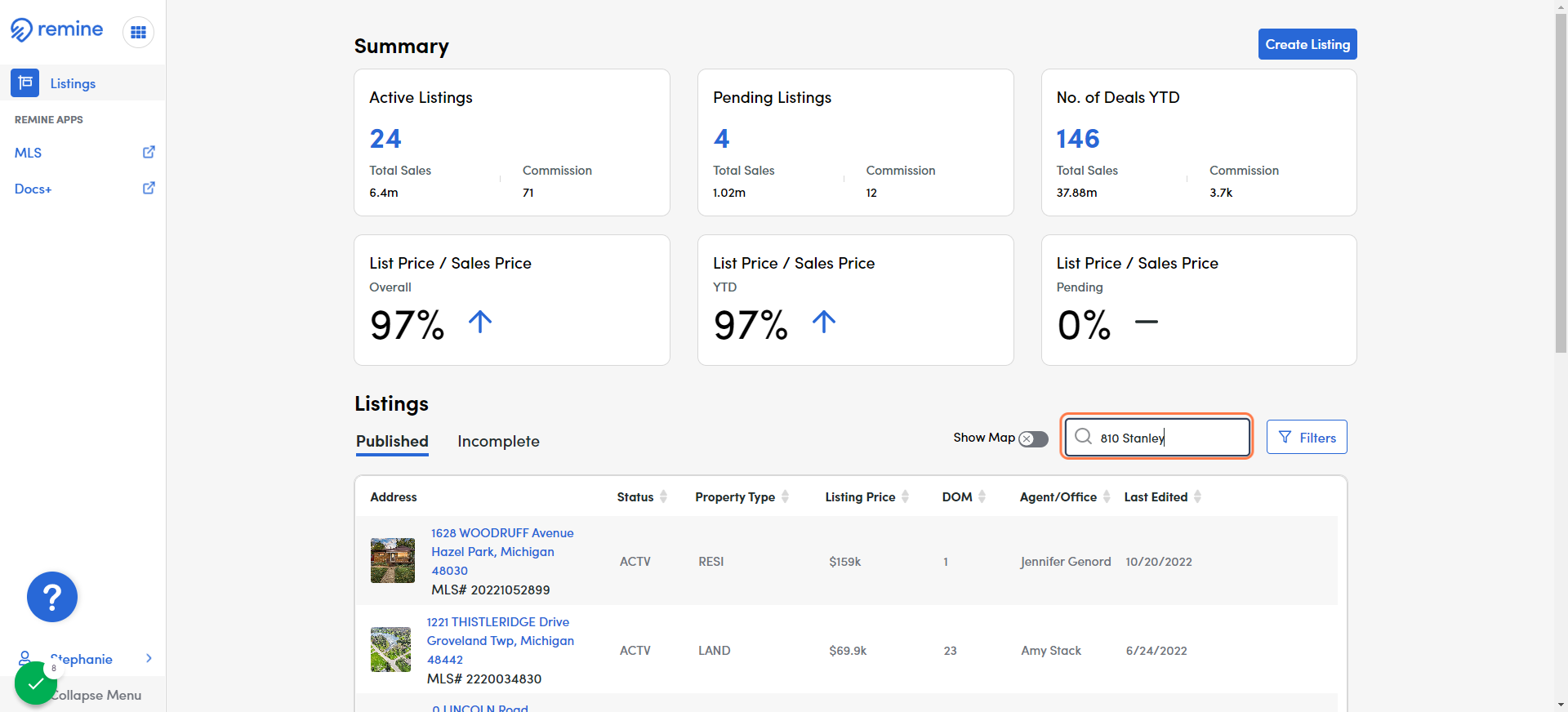Click the 6/24/2022 last edited date
The height and width of the screenshot is (712, 1568).
coord(1156,651)
